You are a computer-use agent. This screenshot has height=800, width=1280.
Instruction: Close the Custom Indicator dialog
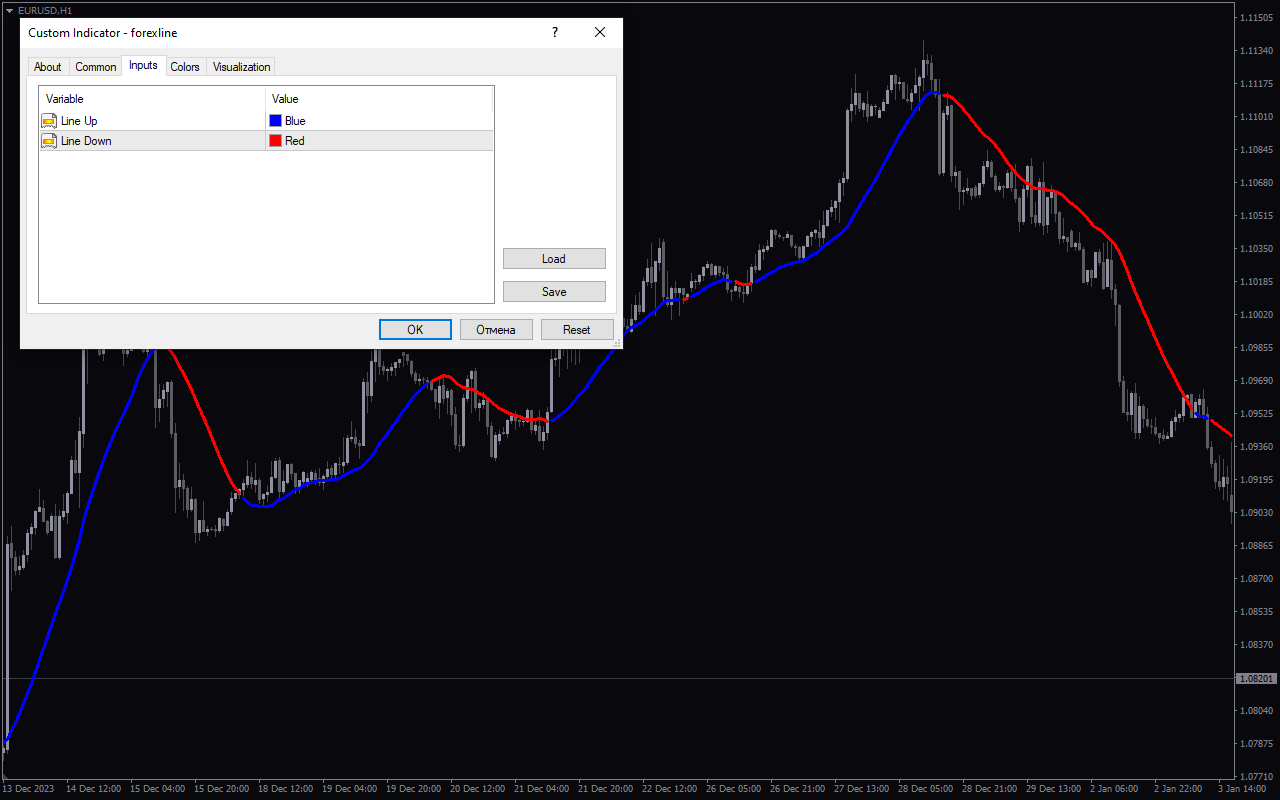600,32
